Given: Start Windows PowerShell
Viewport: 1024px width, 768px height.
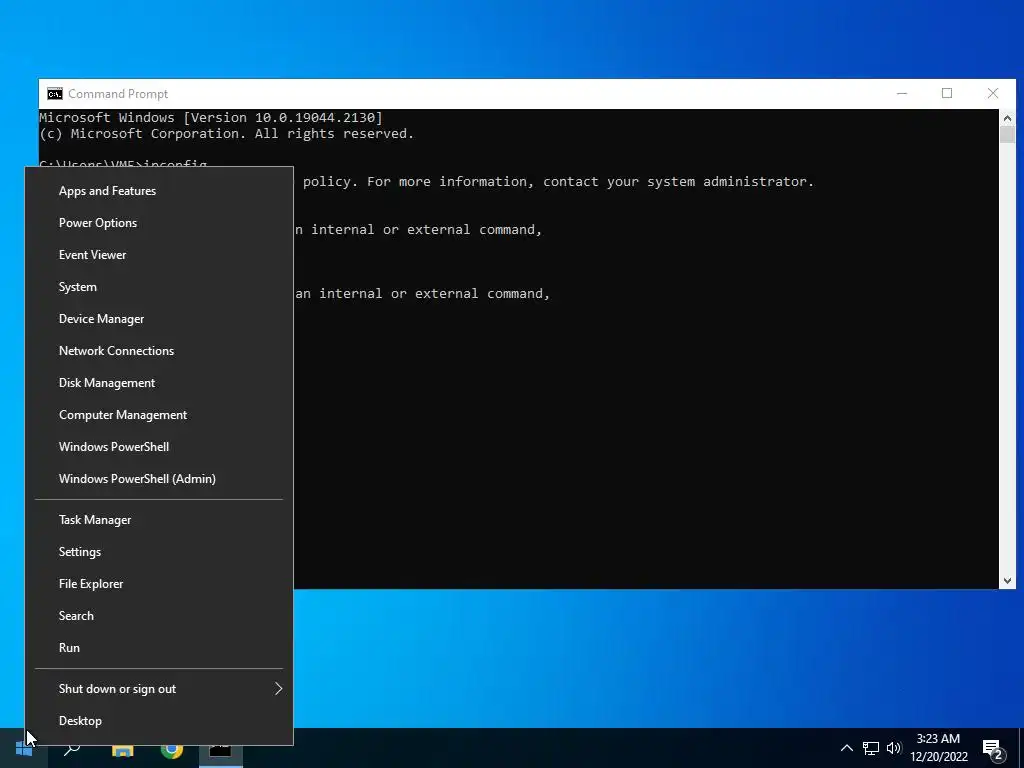Looking at the screenshot, I should pyautogui.click(x=159, y=447).
